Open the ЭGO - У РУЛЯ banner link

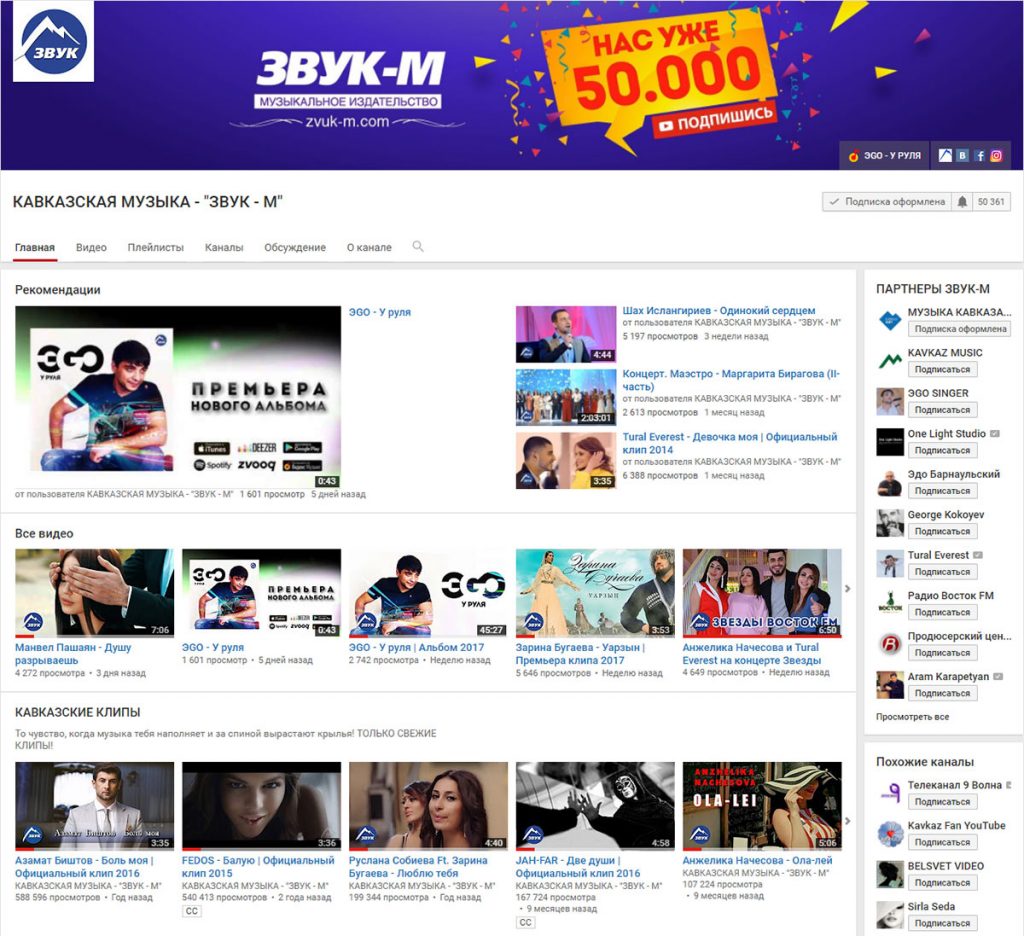pyautogui.click(x=884, y=155)
